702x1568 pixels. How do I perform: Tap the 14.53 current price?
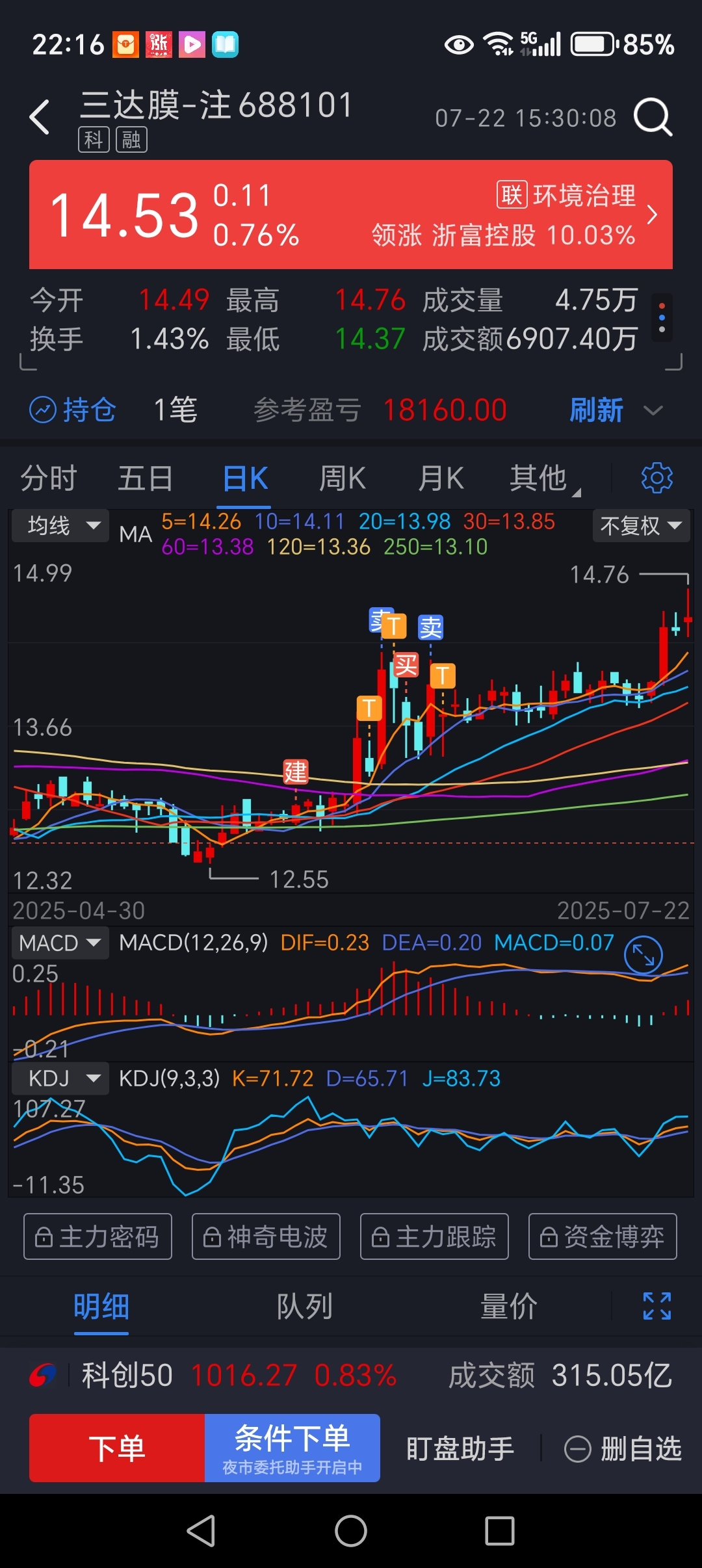point(124,215)
